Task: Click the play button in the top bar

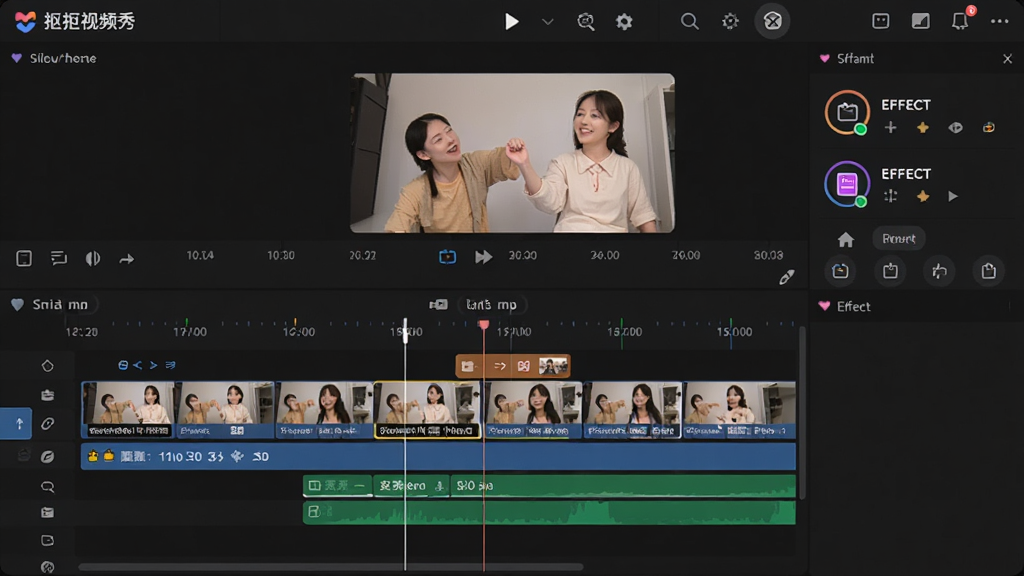Action: click(511, 22)
